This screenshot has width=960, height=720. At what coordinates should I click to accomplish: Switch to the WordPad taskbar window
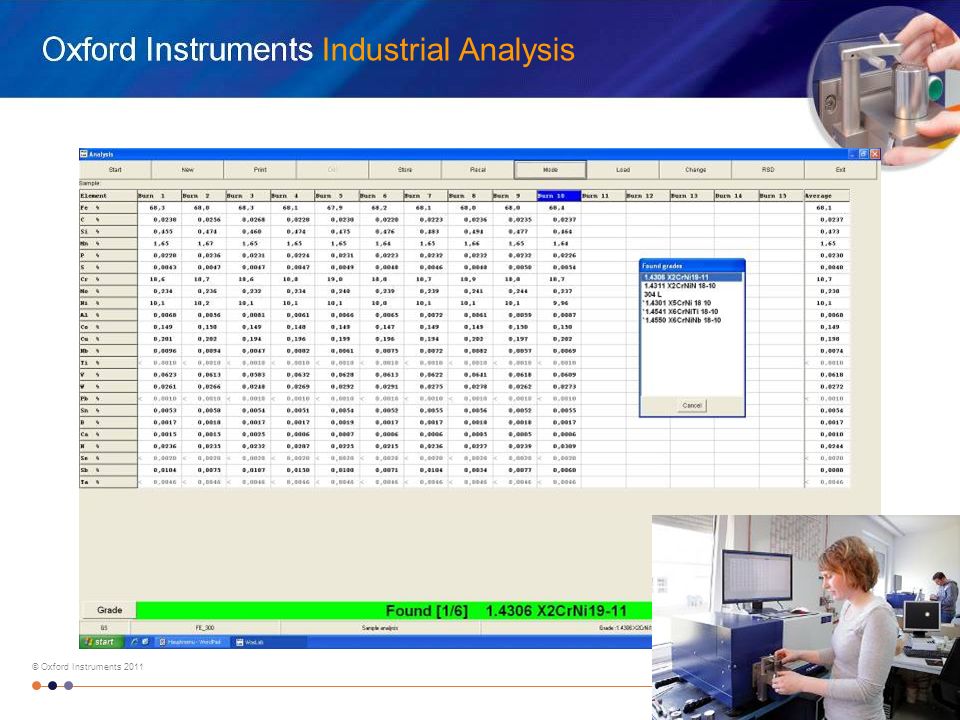click(x=192, y=642)
